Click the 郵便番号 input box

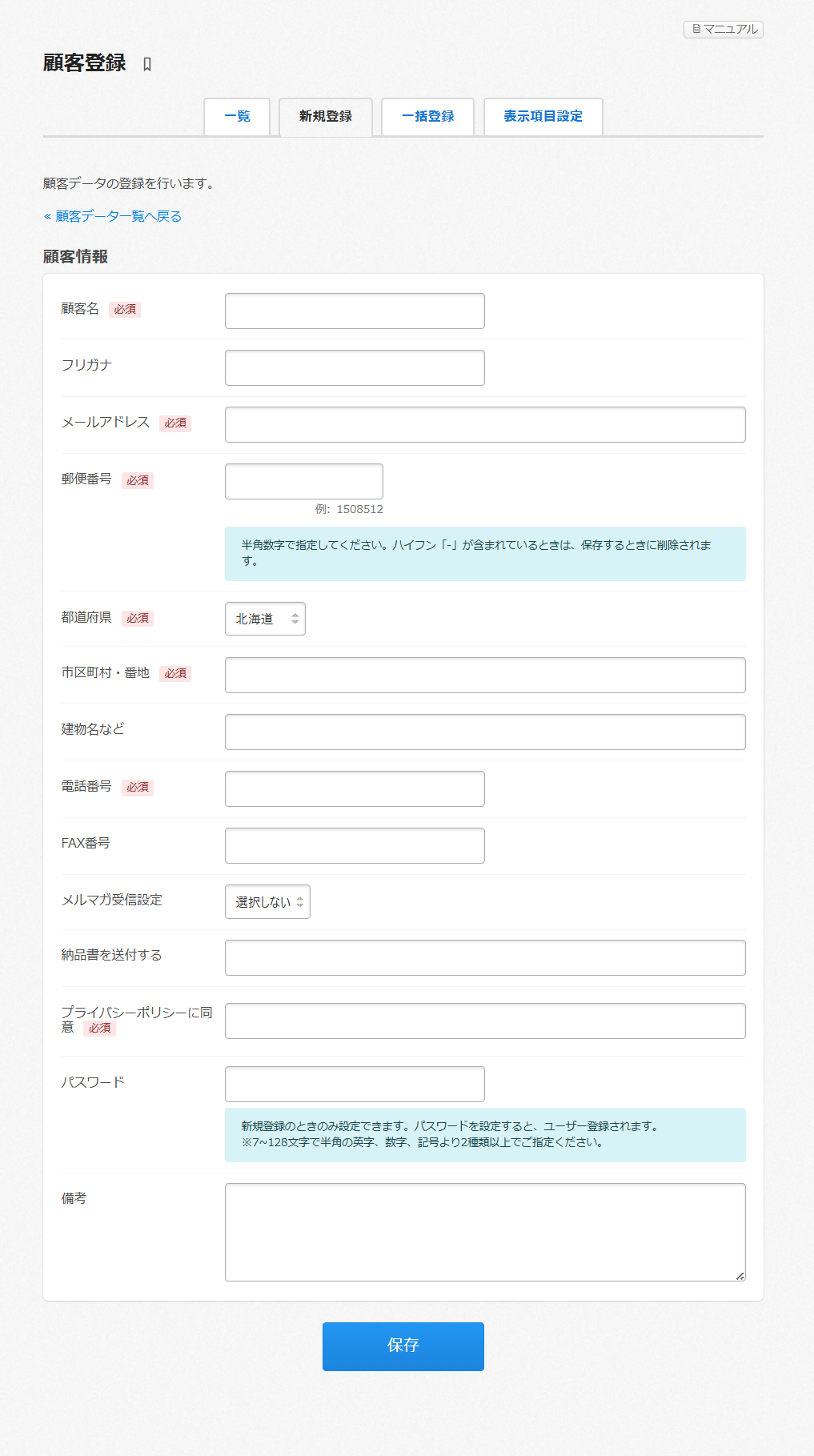304,482
